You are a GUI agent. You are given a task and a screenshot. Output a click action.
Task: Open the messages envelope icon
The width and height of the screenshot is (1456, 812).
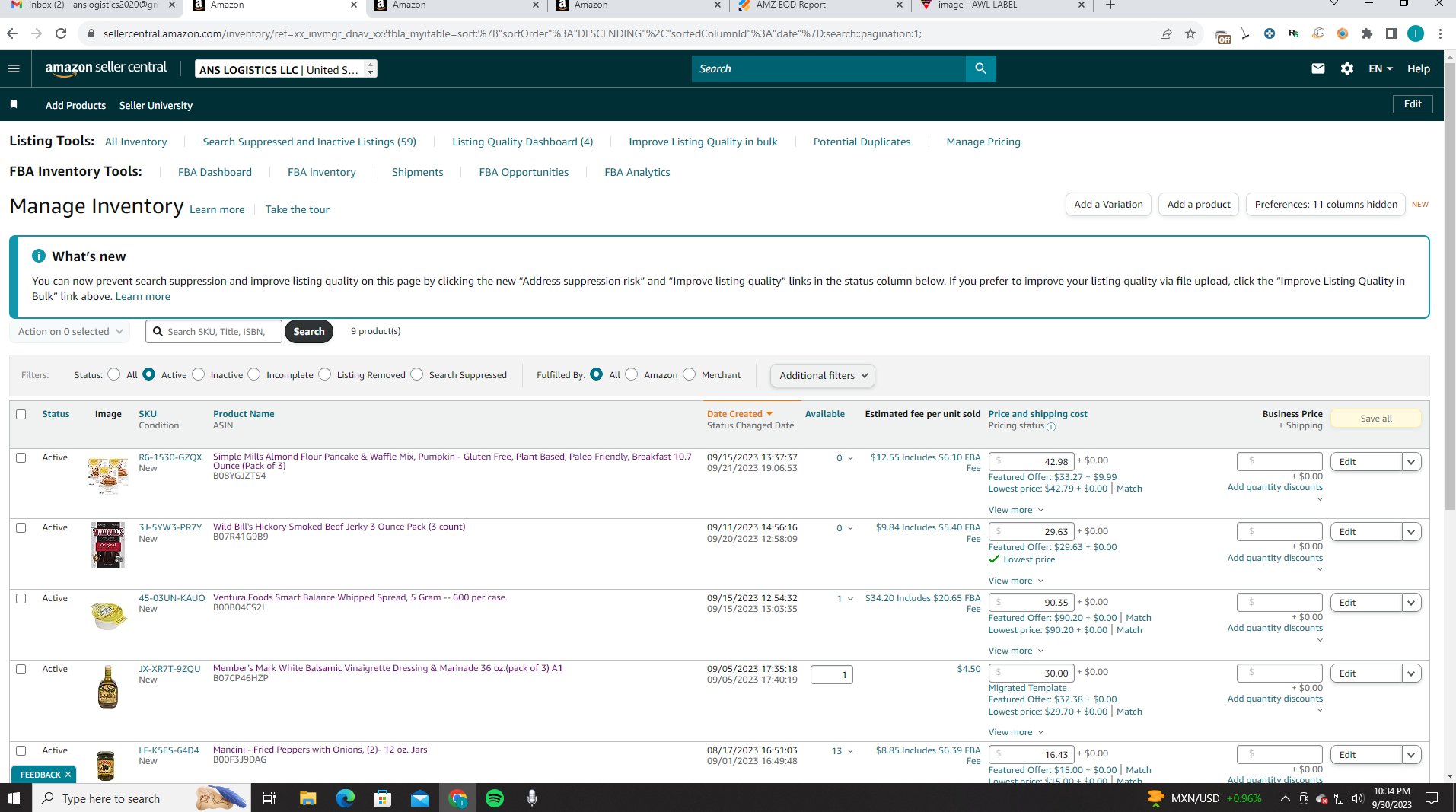click(x=1318, y=68)
